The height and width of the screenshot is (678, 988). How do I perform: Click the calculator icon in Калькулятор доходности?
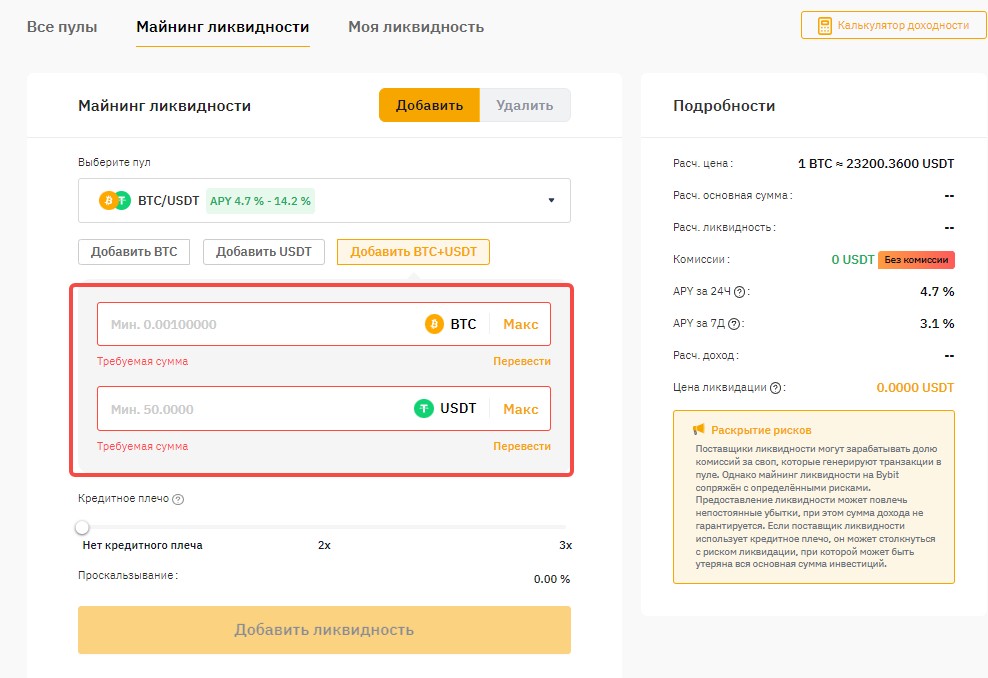pos(824,26)
